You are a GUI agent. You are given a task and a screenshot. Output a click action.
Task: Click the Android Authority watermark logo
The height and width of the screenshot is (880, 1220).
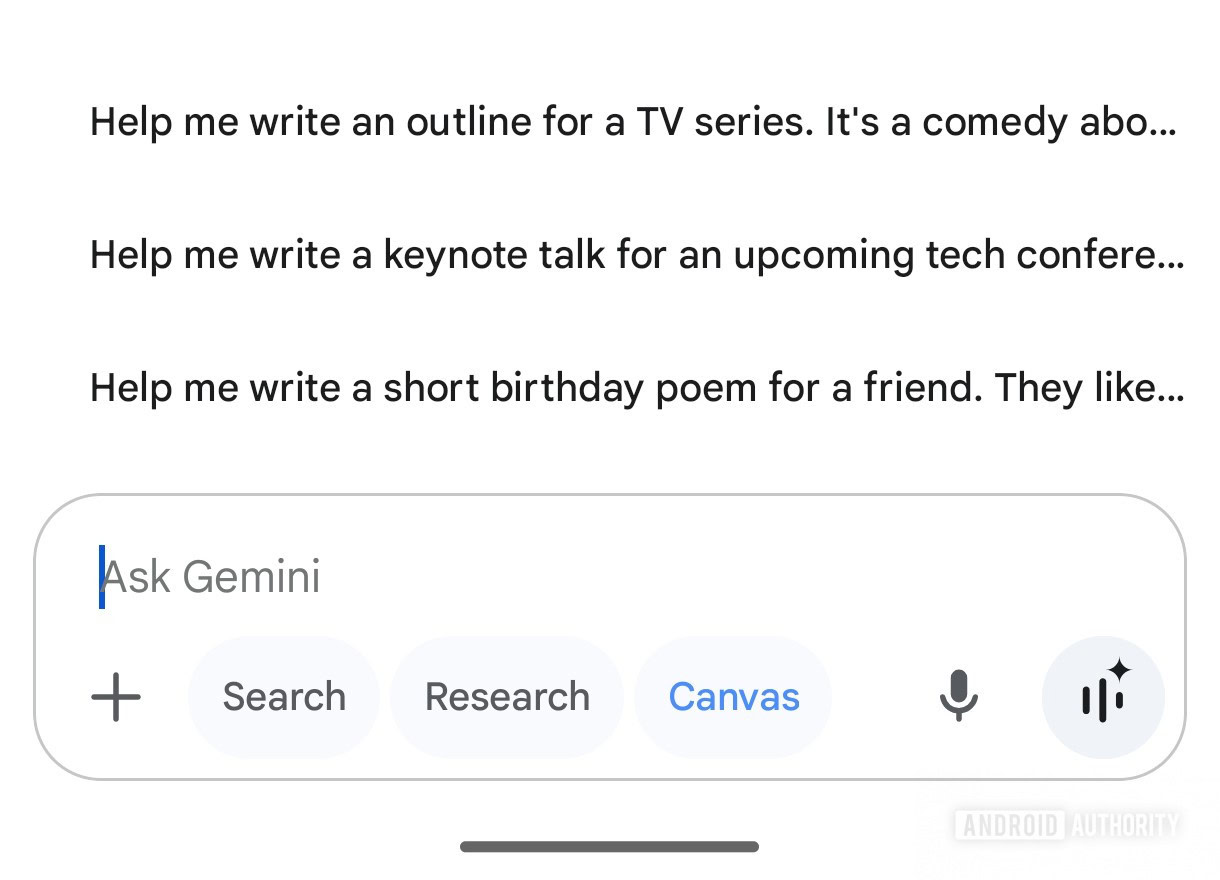point(1066,825)
